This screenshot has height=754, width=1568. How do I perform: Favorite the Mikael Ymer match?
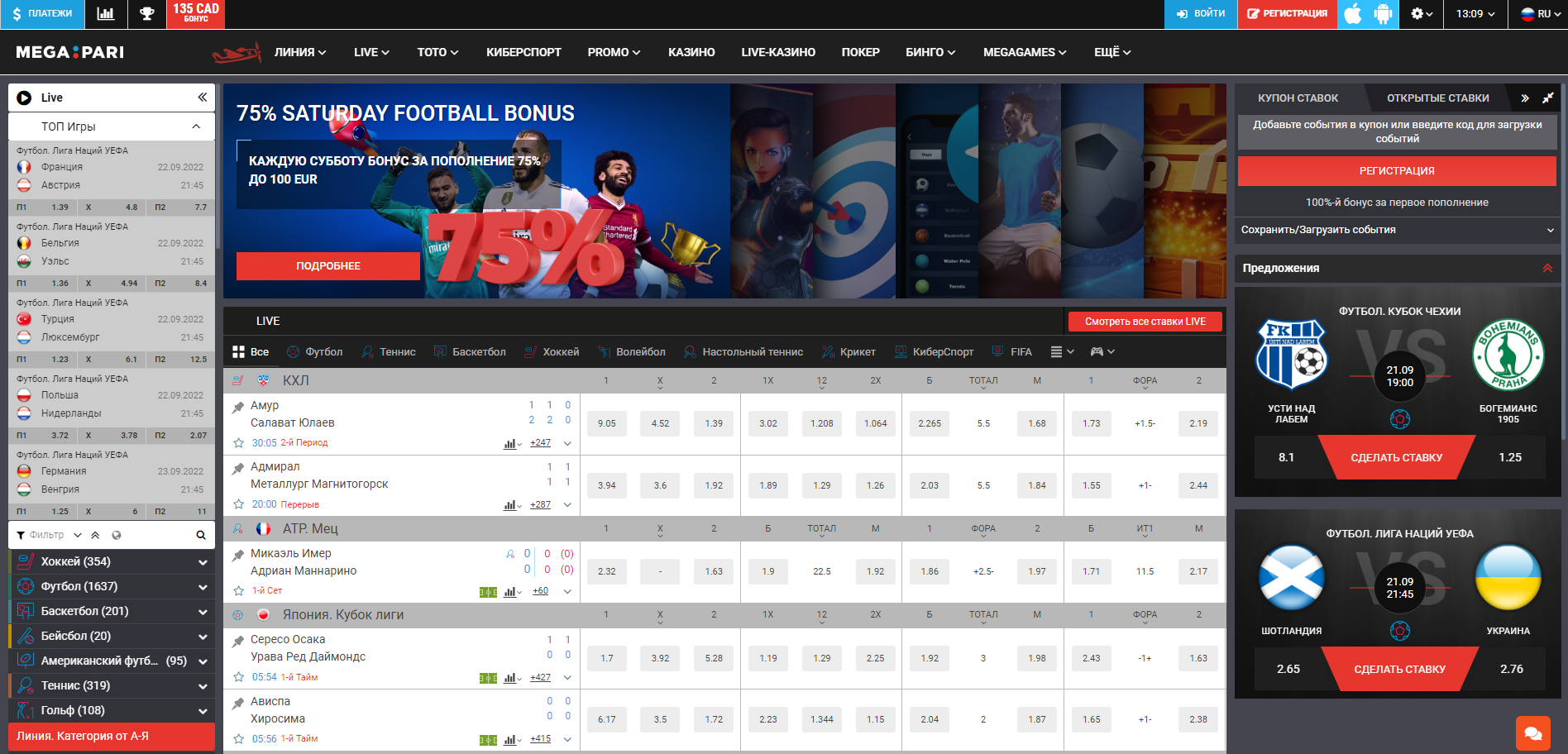pyautogui.click(x=239, y=590)
